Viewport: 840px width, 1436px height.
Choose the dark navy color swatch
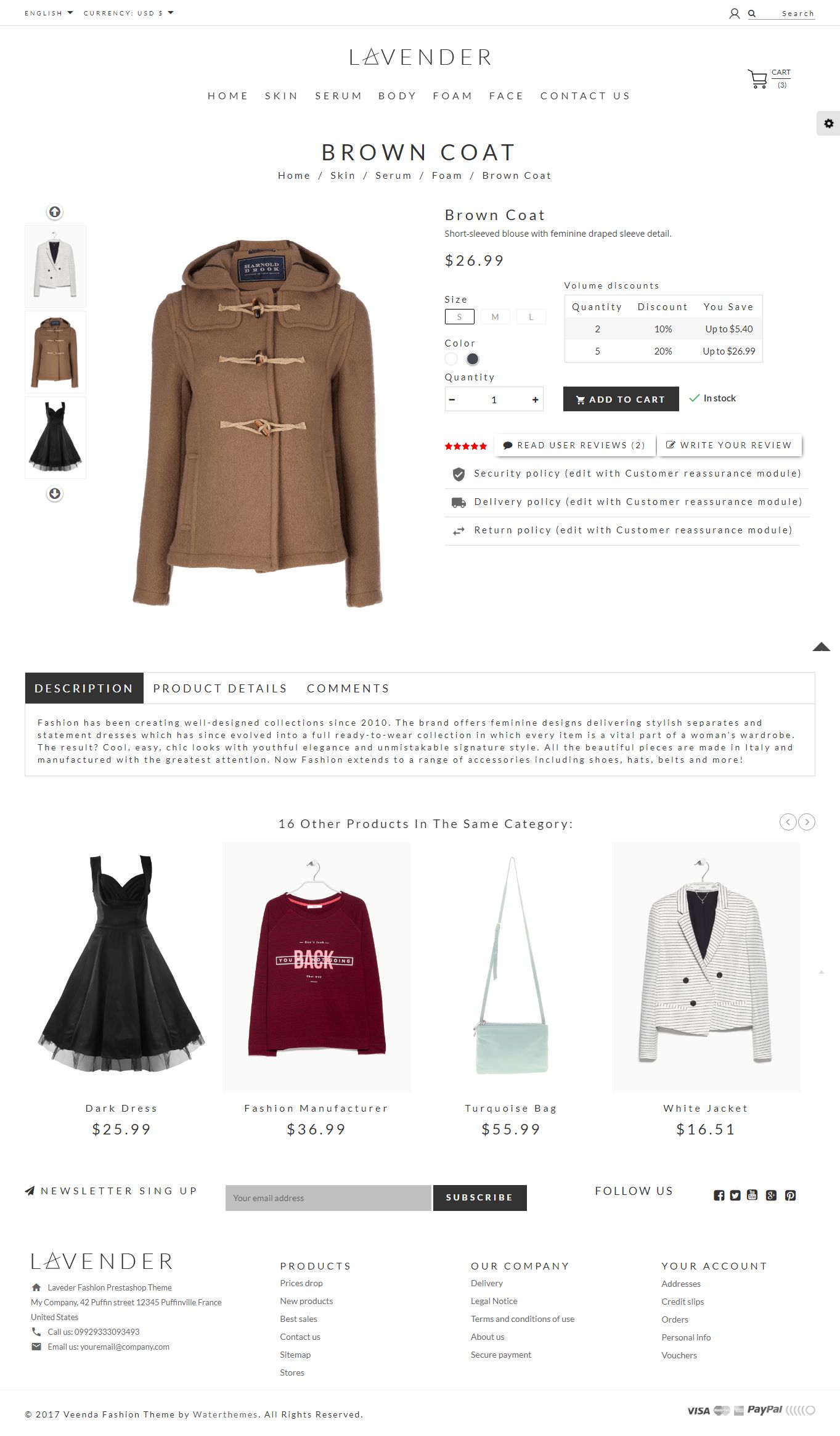point(473,359)
